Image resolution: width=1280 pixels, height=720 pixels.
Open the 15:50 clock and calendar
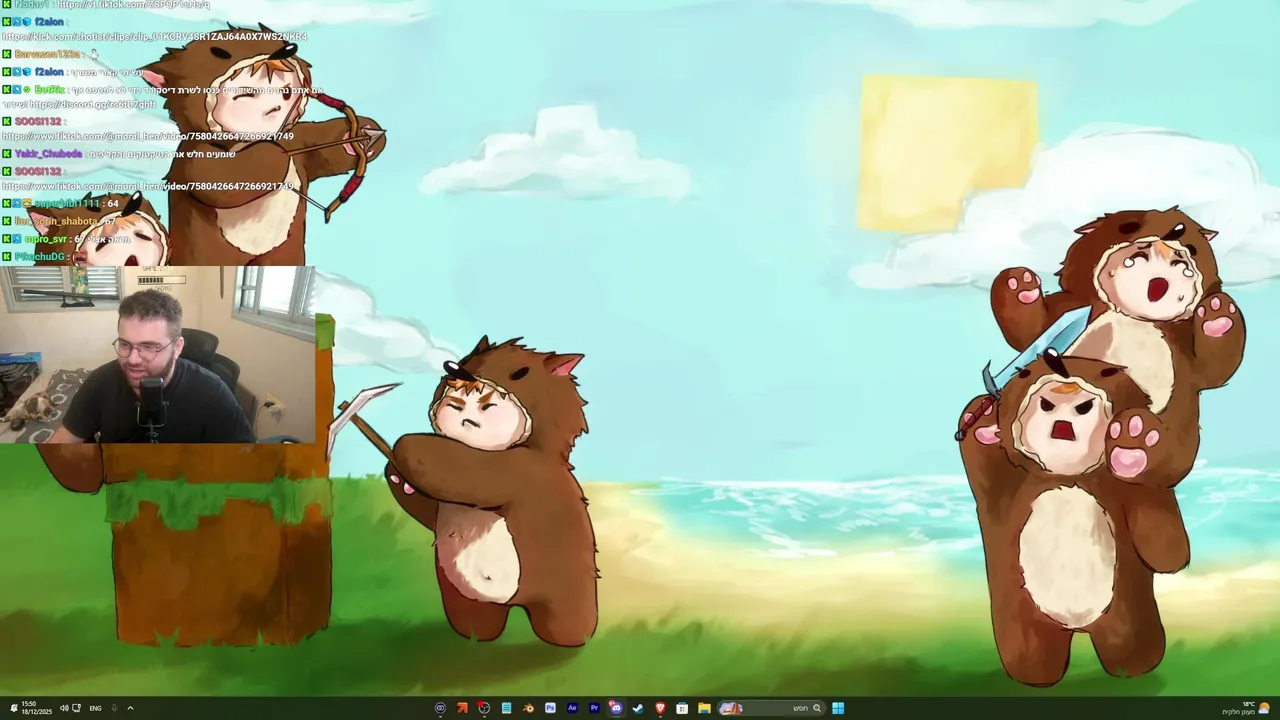[x=36, y=708]
